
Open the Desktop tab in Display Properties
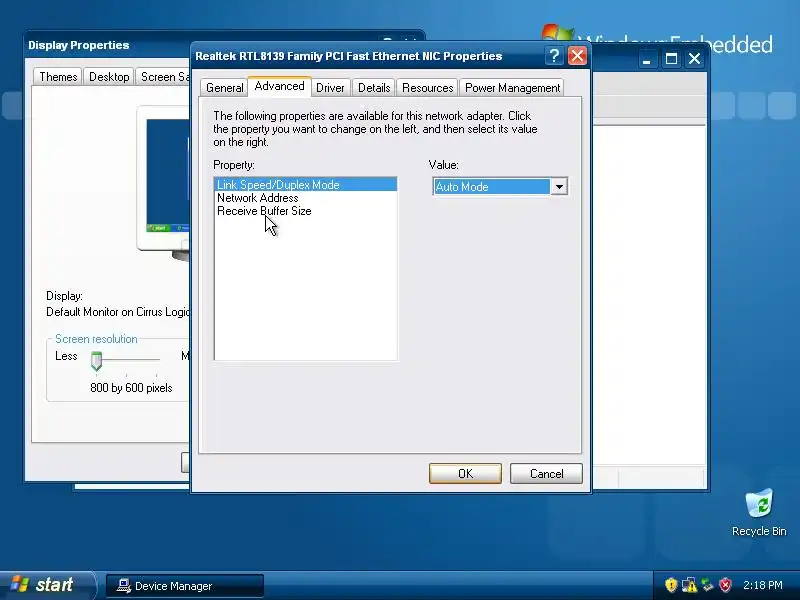tap(109, 77)
